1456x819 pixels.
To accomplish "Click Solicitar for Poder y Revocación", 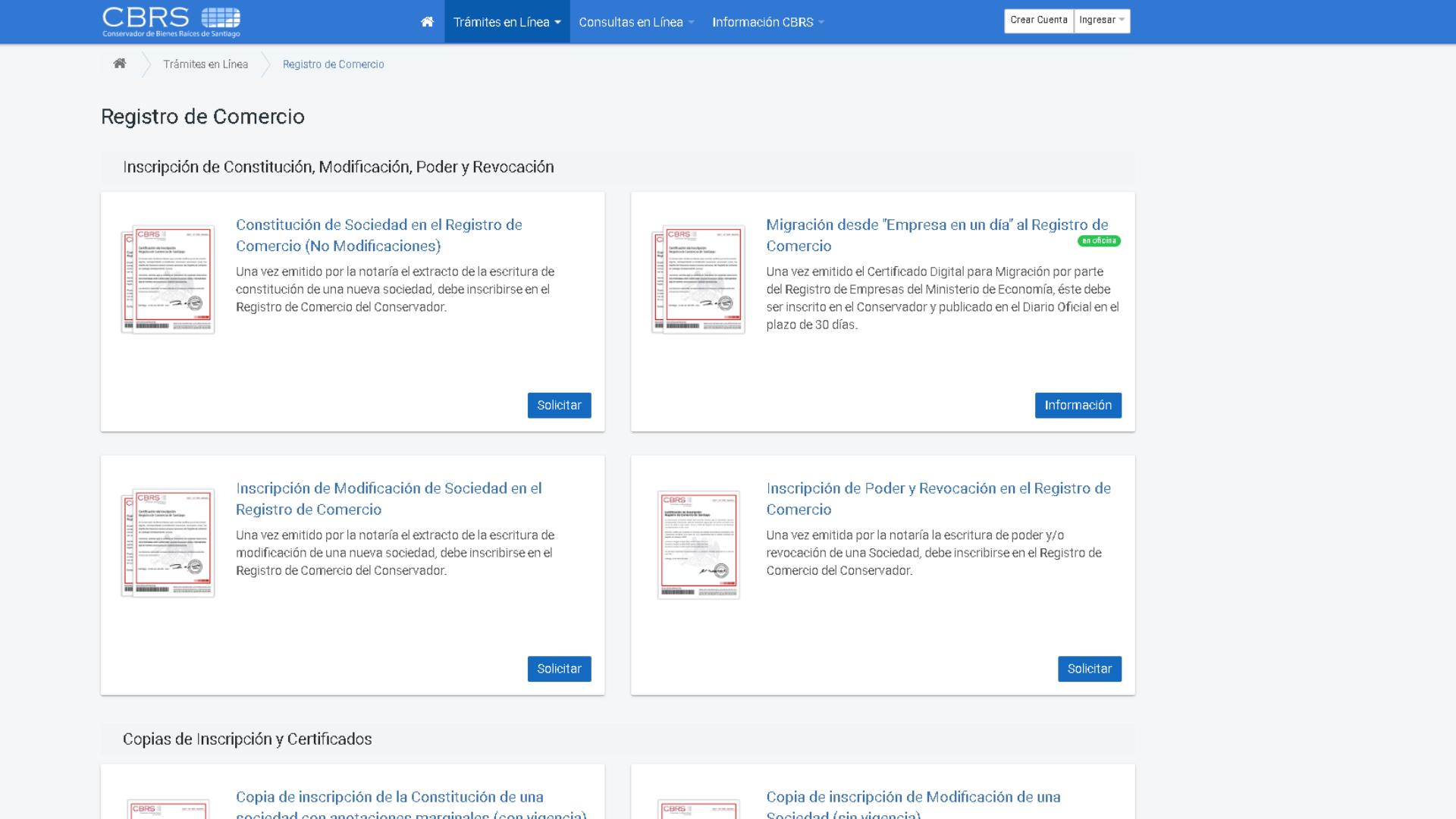I will click(x=1090, y=669).
